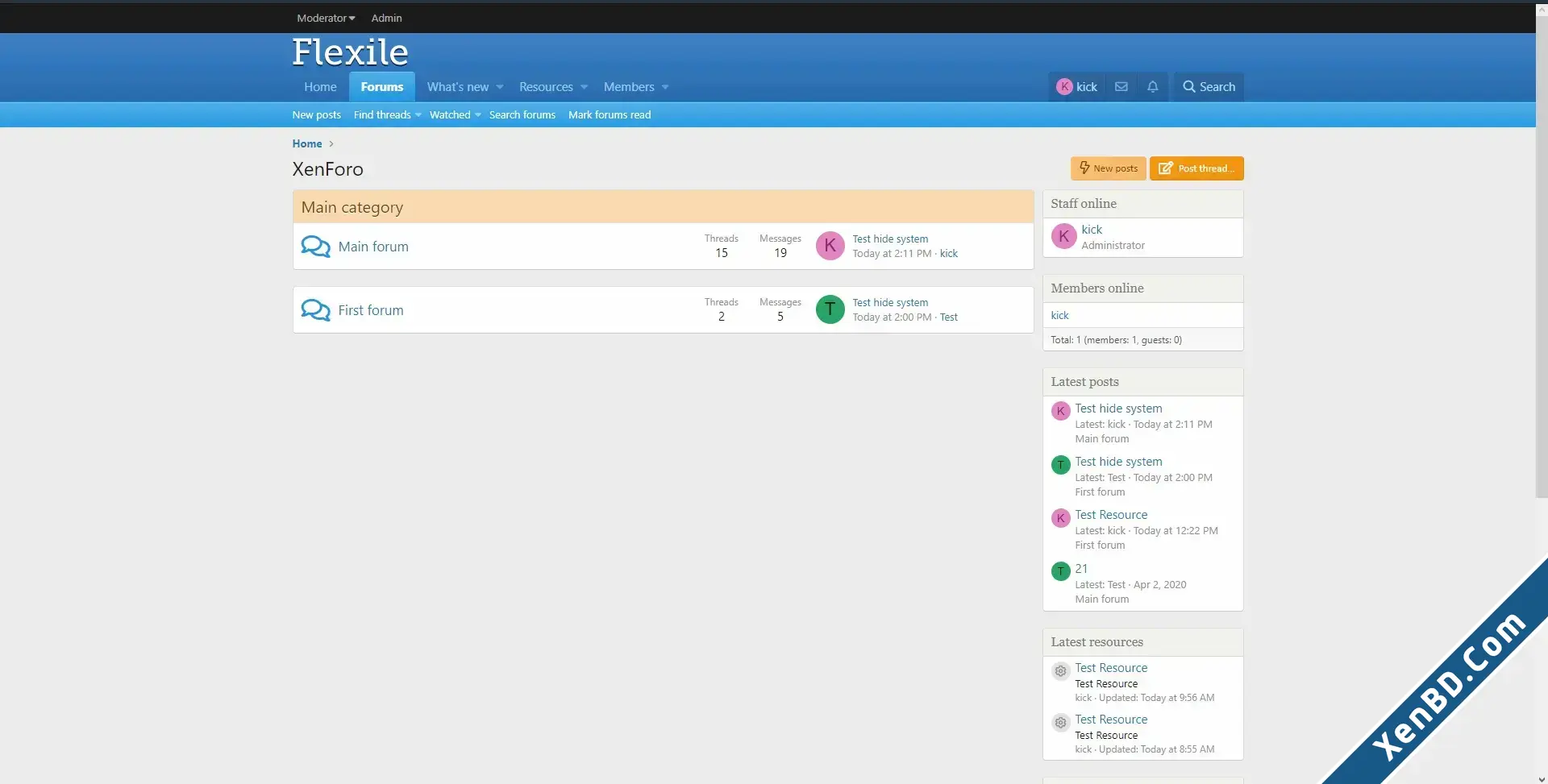Click the Staff online widget heading

pyautogui.click(x=1084, y=204)
